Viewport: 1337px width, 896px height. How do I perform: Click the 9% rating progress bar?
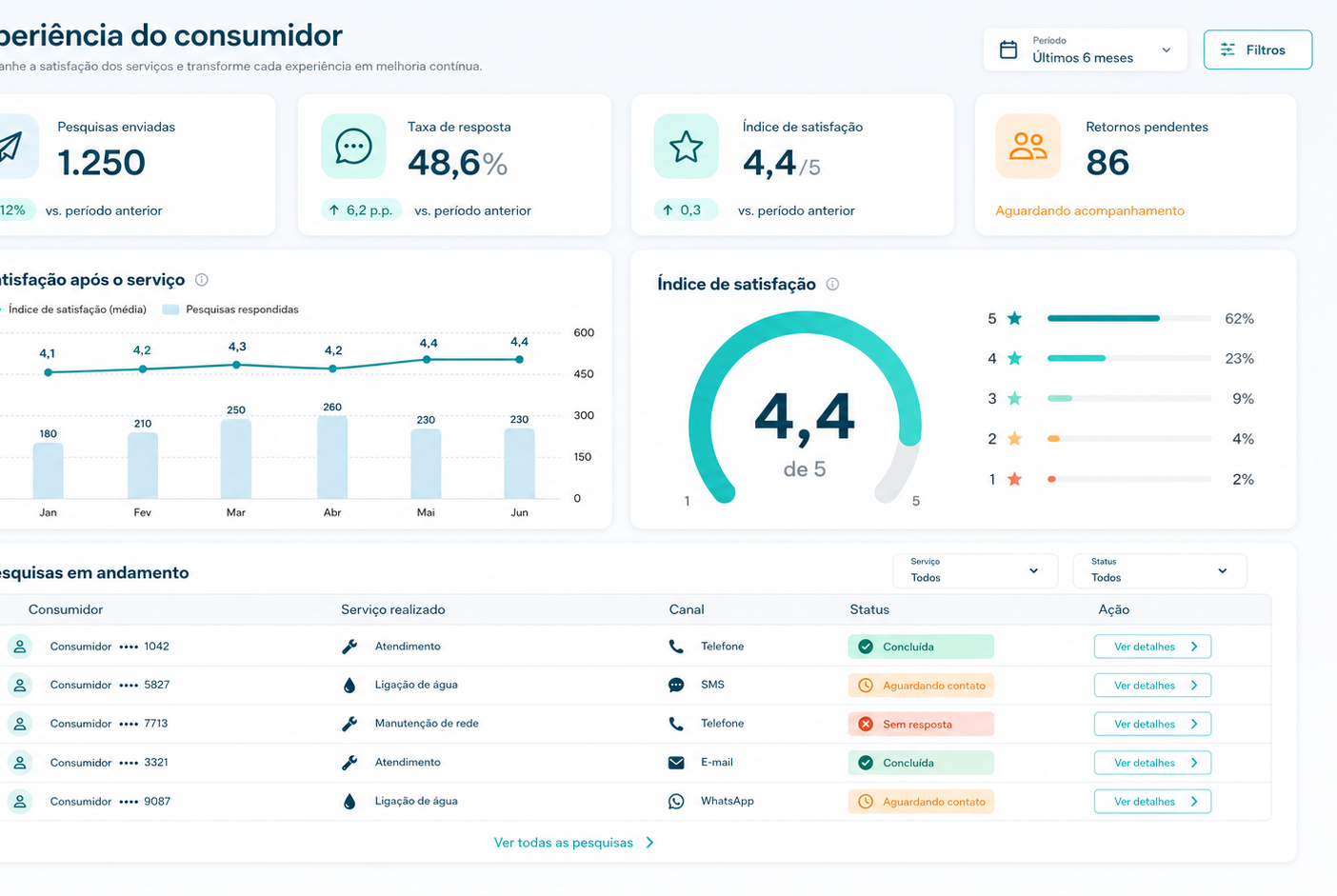(x=1129, y=398)
